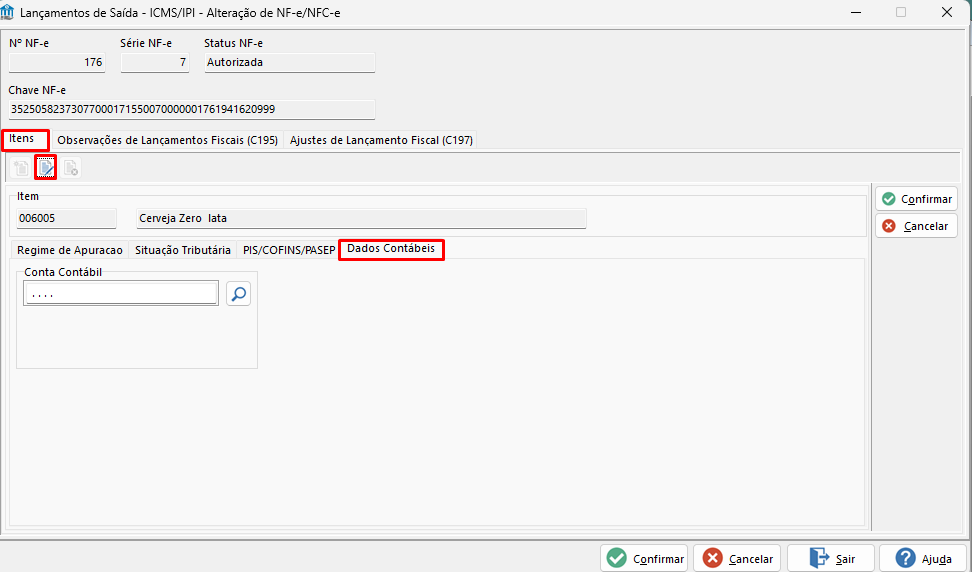Open the PIS/COFINS/PASEP tab
Image resolution: width=972 pixels, height=572 pixels.
289,250
